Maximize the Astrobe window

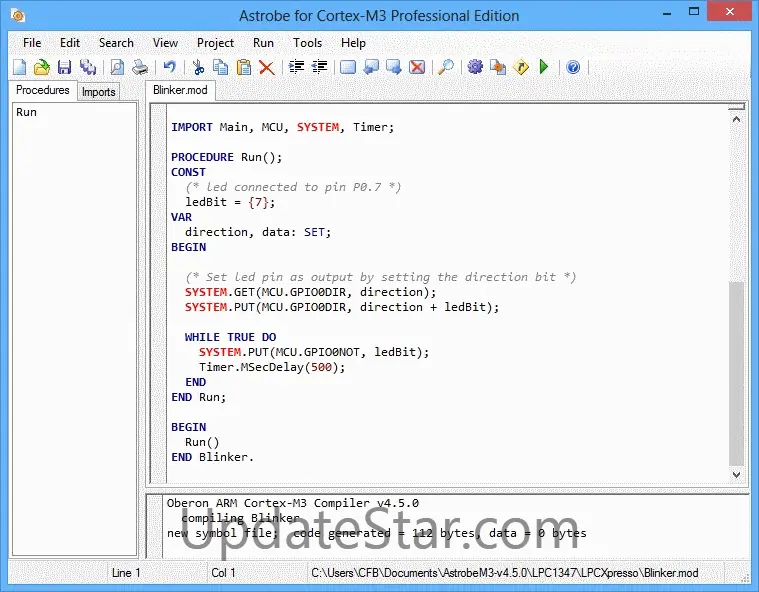(x=694, y=11)
